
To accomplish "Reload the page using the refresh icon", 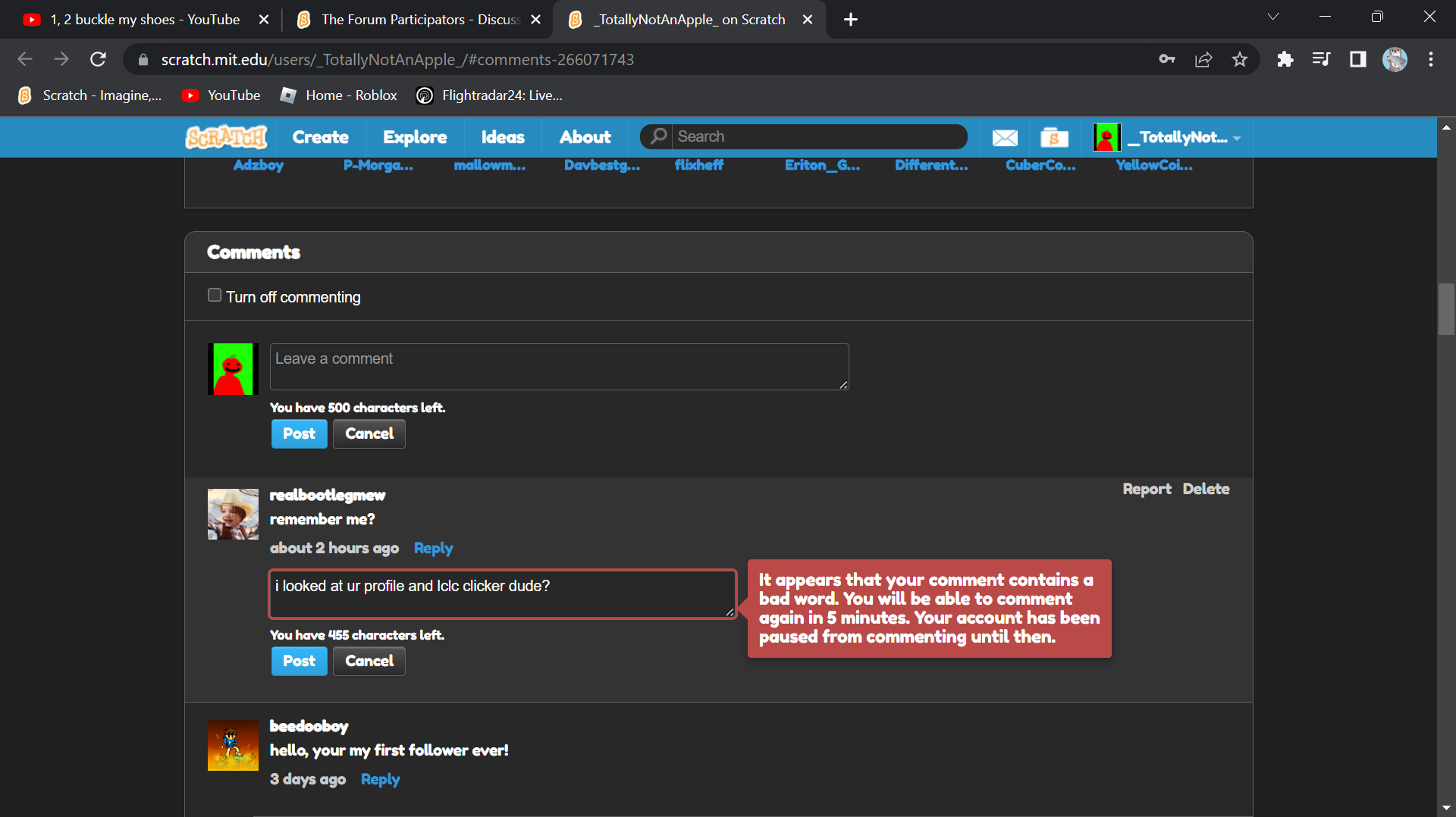I will [98, 59].
